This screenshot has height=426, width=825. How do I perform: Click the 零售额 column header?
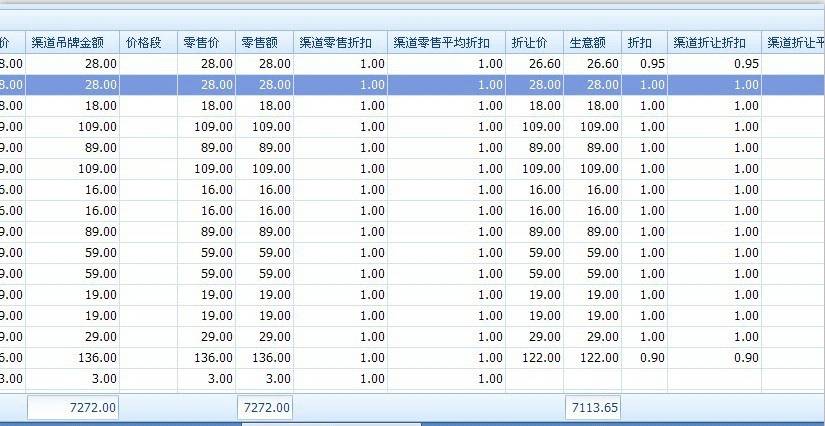point(264,43)
